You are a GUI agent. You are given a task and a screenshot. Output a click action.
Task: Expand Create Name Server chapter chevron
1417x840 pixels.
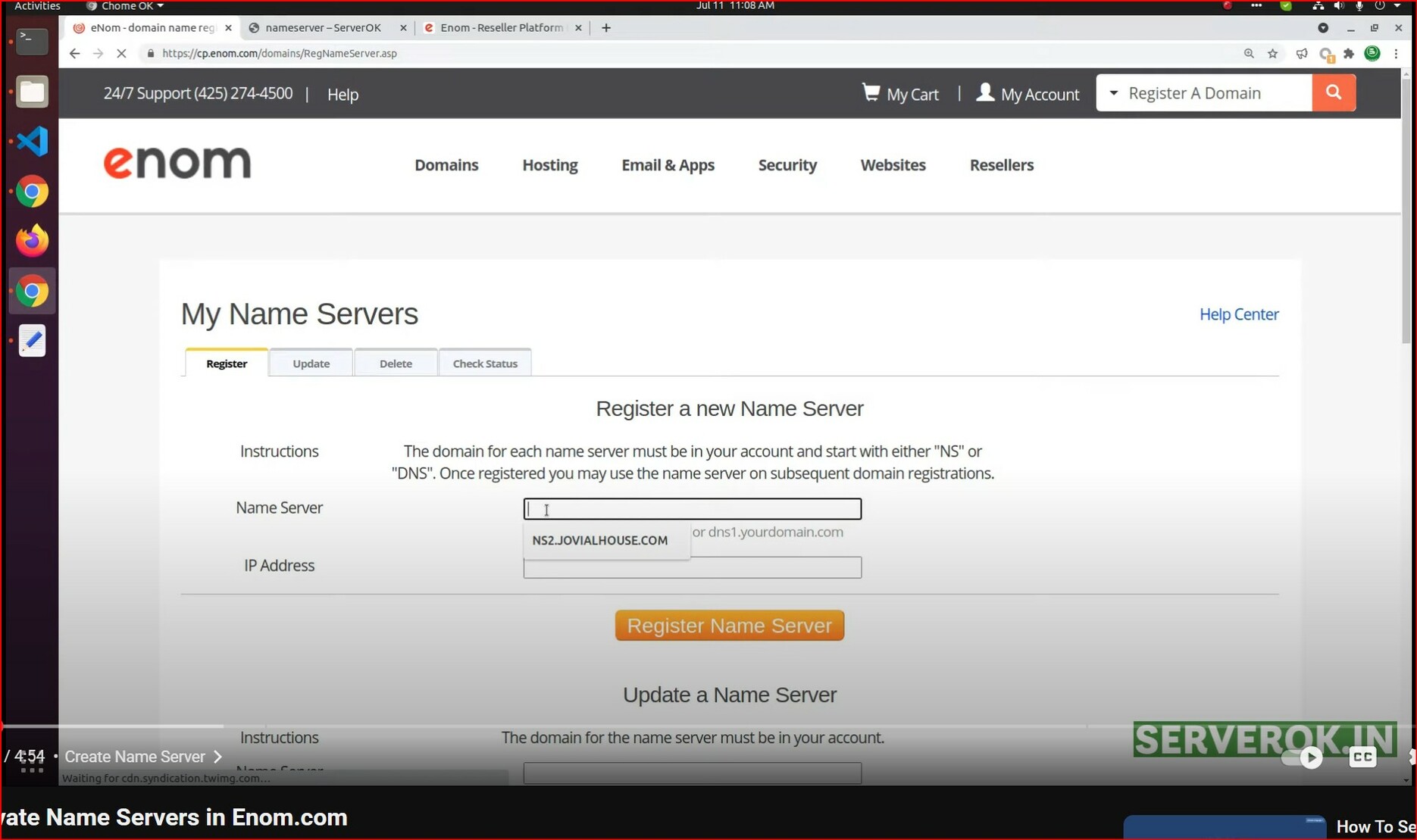218,757
